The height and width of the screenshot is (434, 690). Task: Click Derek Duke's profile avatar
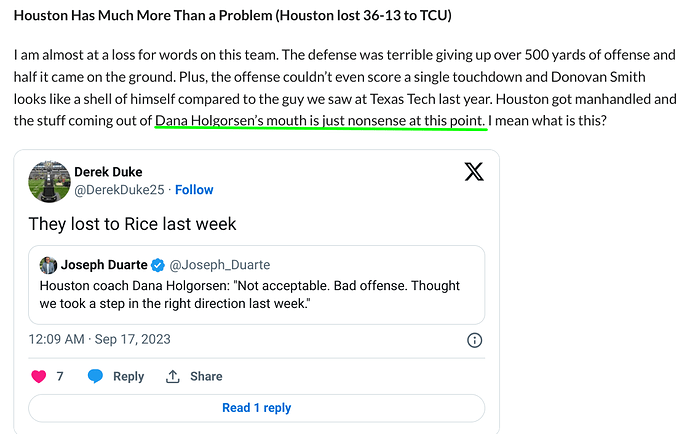click(x=49, y=181)
